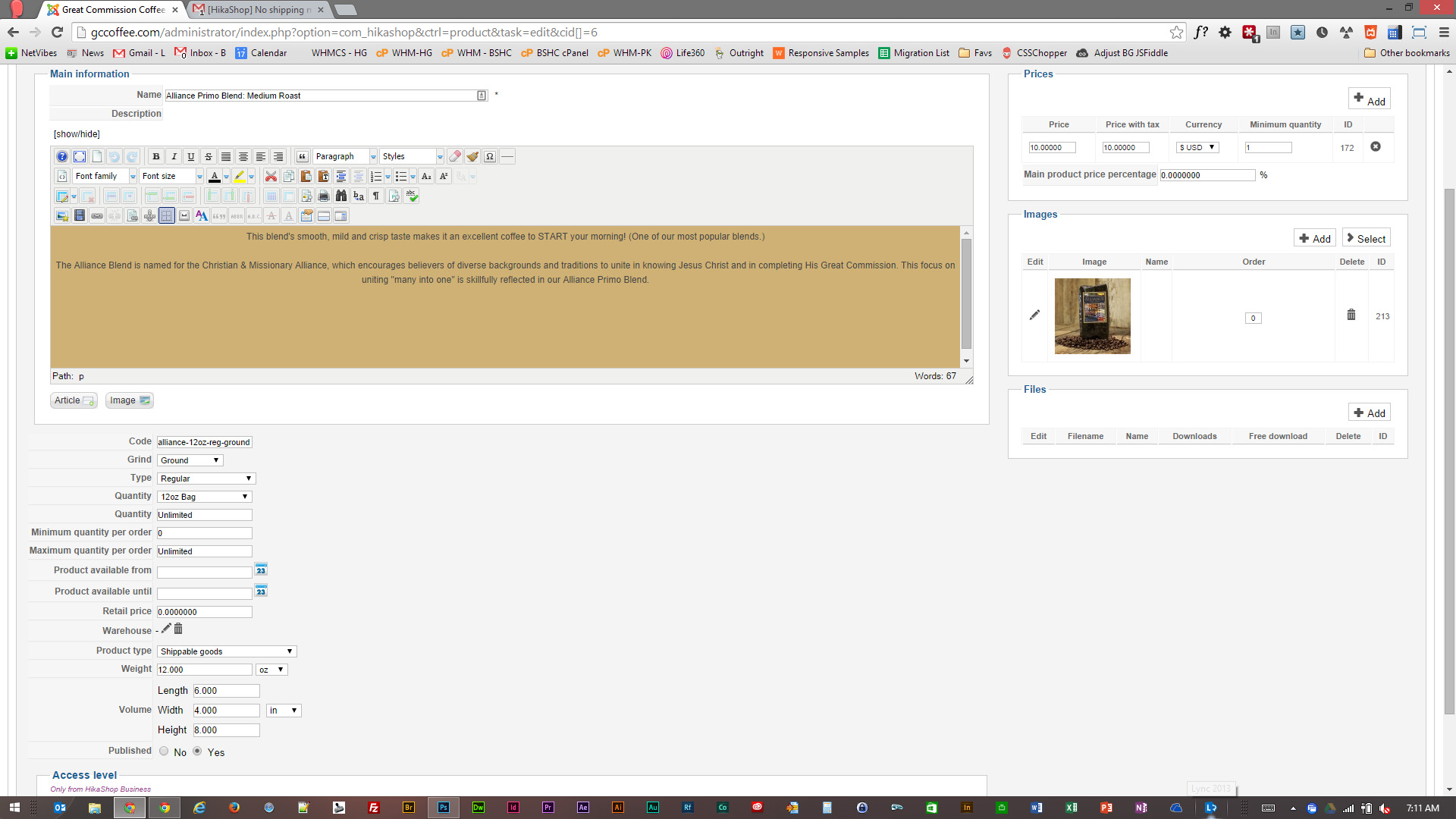Open text color picker swatch
The image size is (1456, 819).
point(215,176)
